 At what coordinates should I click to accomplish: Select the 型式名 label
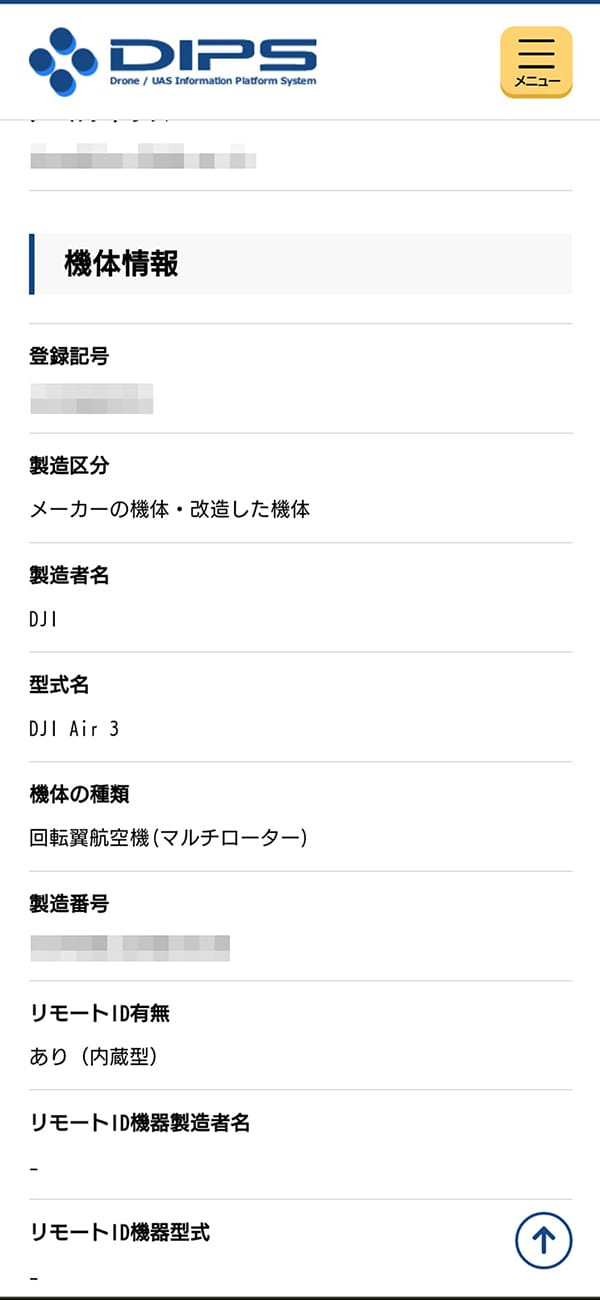coord(59,685)
